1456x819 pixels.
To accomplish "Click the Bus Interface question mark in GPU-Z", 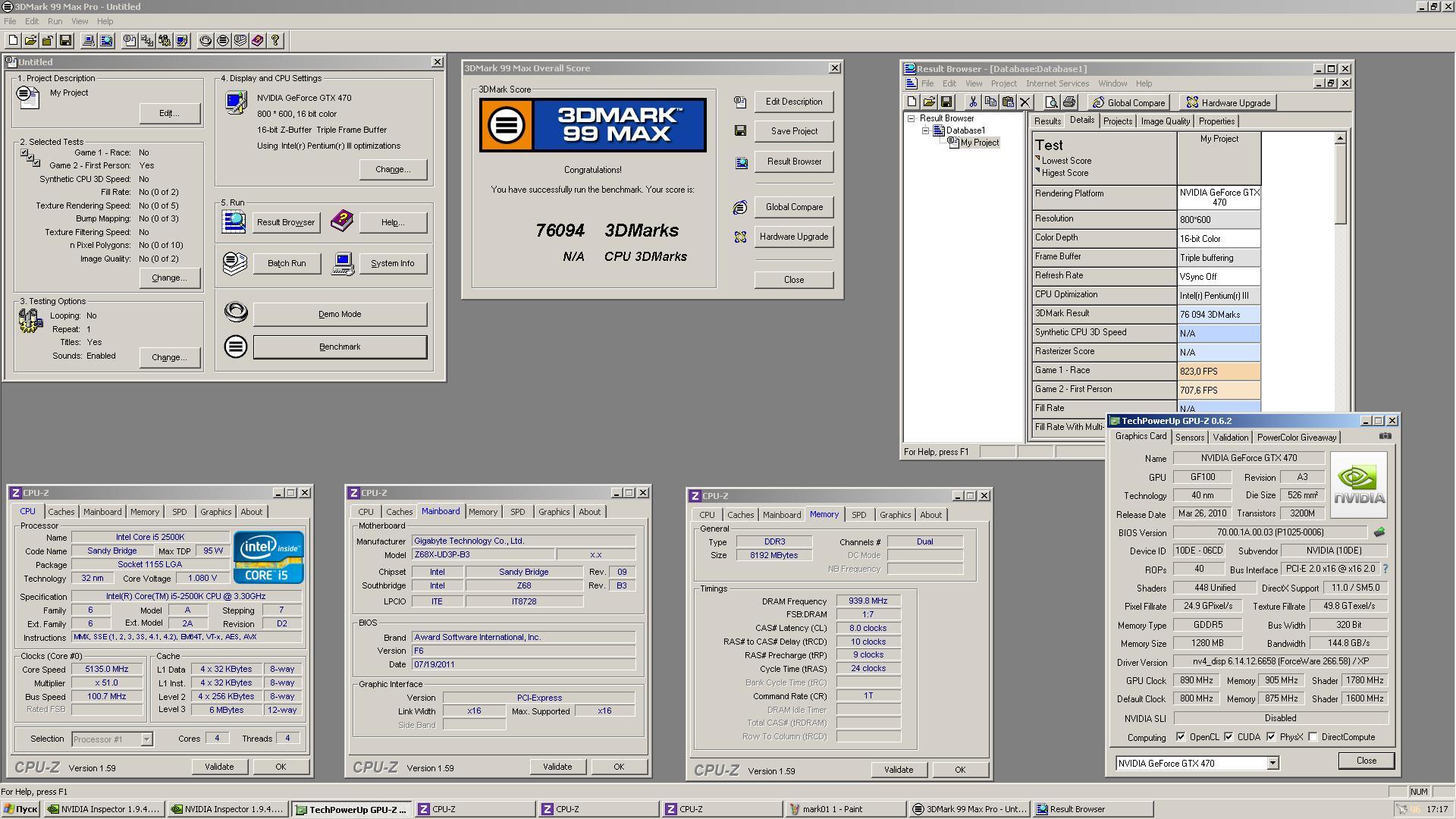I will (1385, 569).
